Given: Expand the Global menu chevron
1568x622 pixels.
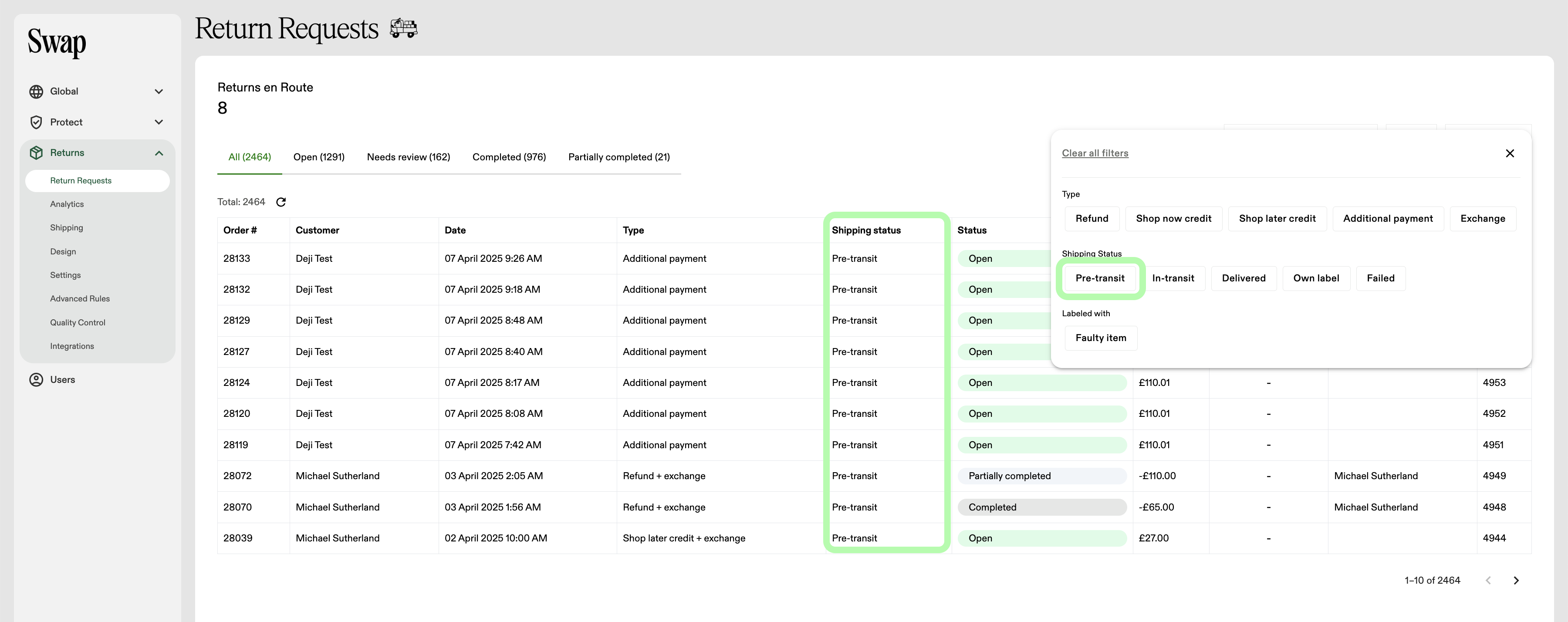Looking at the screenshot, I should [x=159, y=91].
